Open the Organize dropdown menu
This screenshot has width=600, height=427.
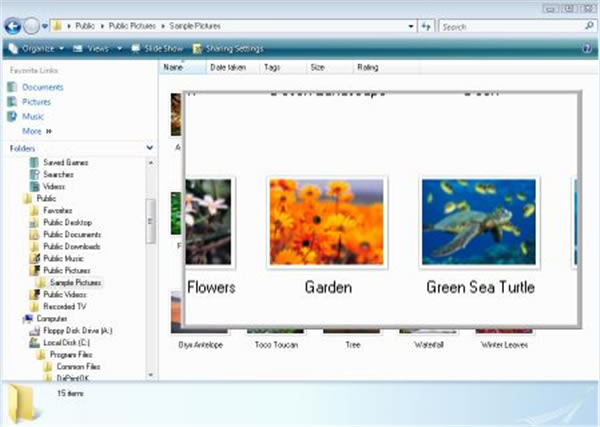pyautogui.click(x=40, y=48)
